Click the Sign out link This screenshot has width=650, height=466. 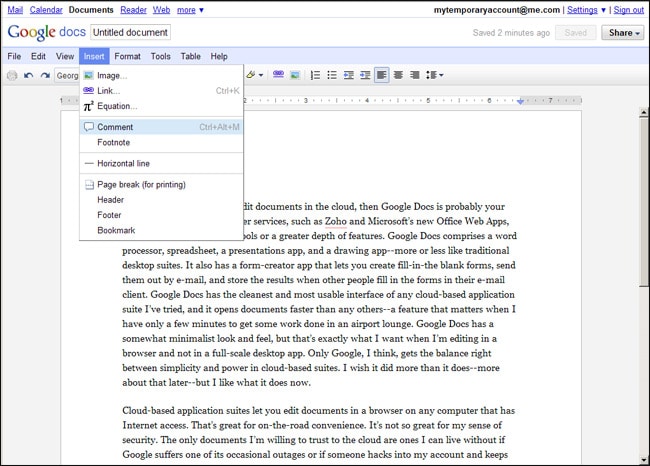pos(628,10)
